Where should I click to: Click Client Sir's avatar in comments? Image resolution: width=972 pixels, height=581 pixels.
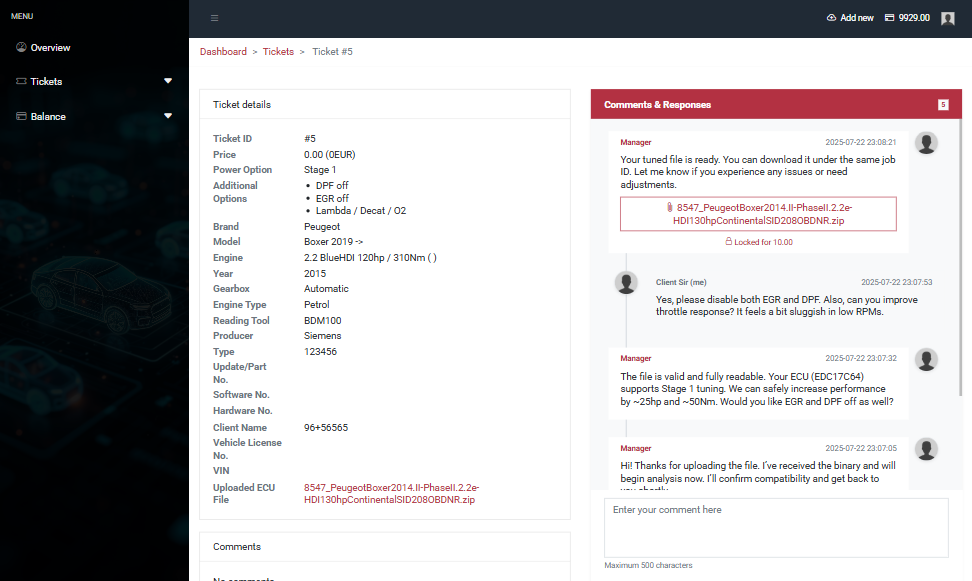tap(627, 283)
